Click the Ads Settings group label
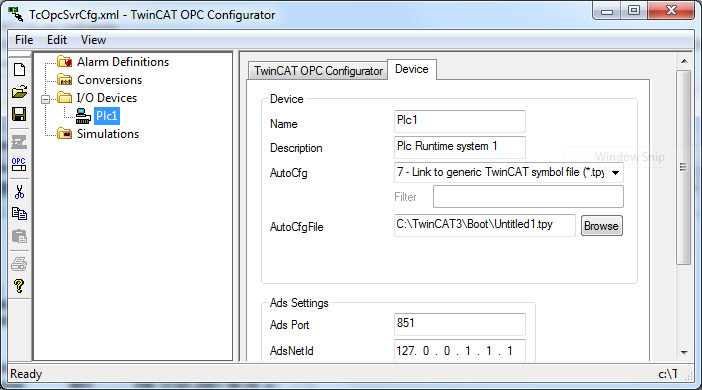This screenshot has height=390, width=702. (x=299, y=303)
